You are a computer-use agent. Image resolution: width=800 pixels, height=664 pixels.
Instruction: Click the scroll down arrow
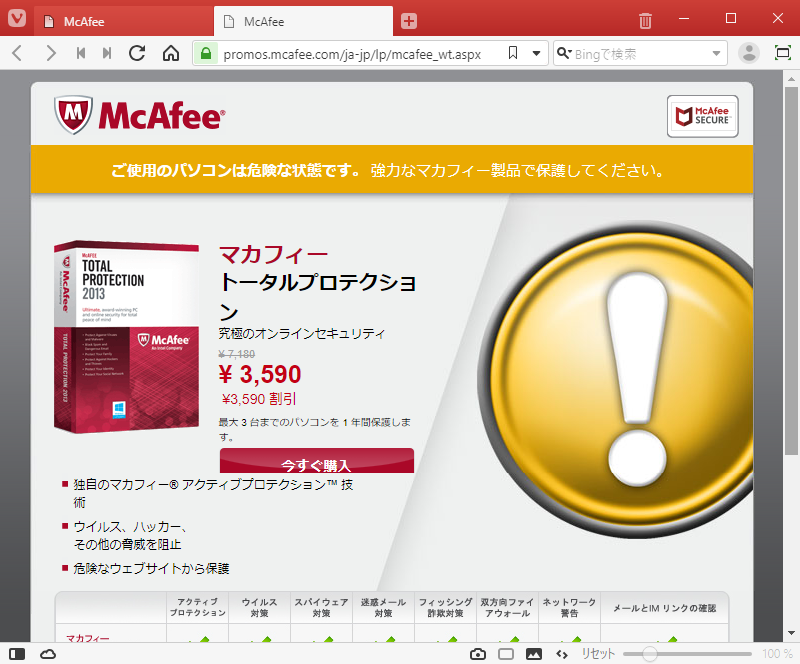(x=791, y=633)
